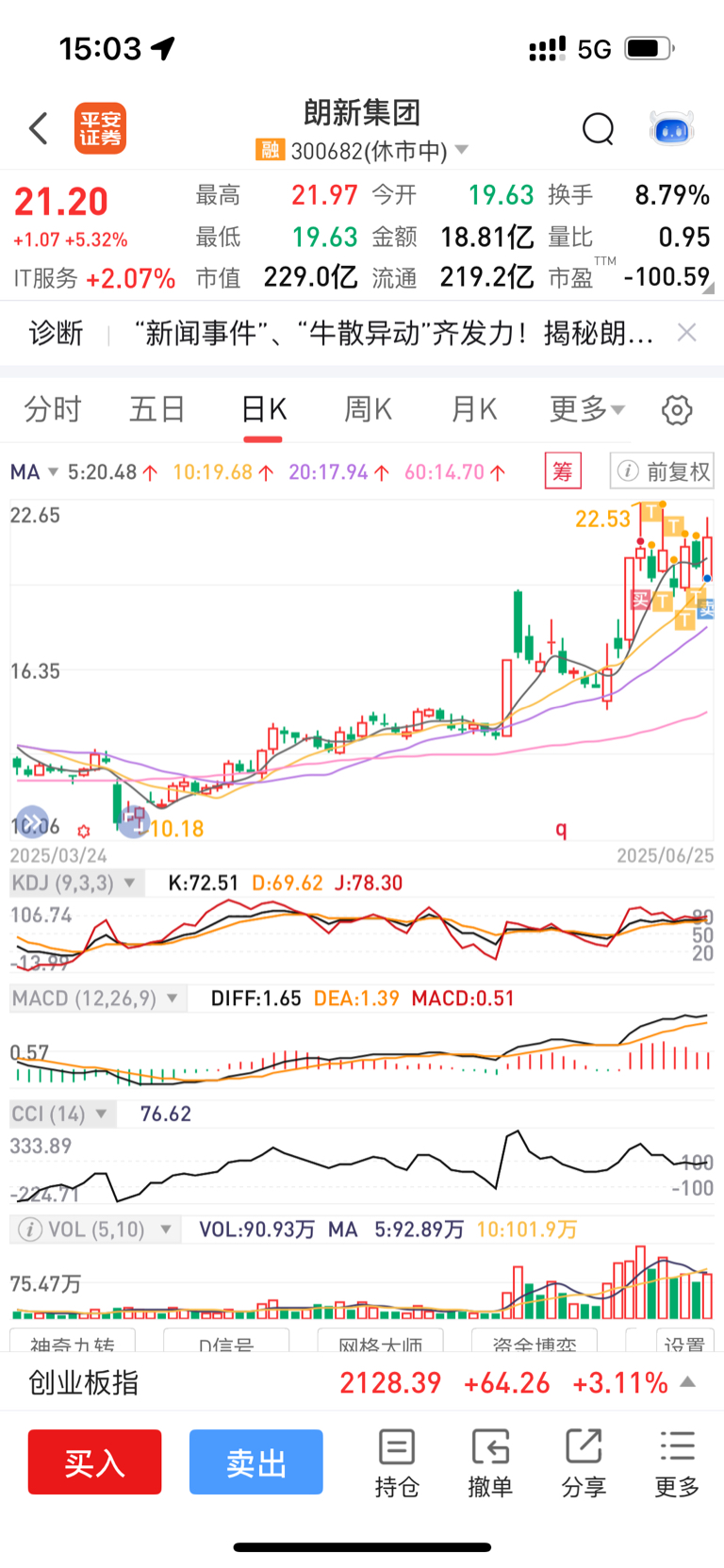This screenshot has height=1568, width=724.
Task: Select the 神奇九转 indicator button
Action: pos(73,1343)
